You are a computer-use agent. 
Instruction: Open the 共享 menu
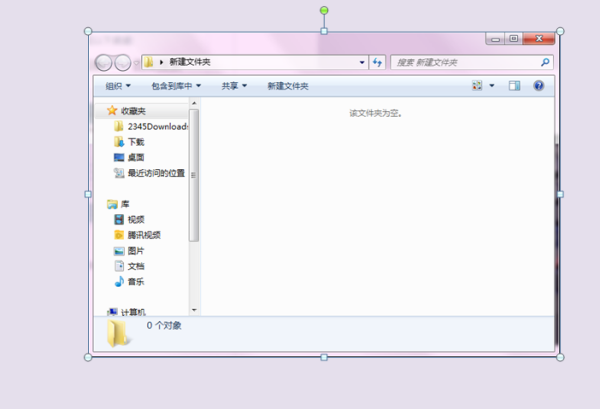[x=234, y=86]
